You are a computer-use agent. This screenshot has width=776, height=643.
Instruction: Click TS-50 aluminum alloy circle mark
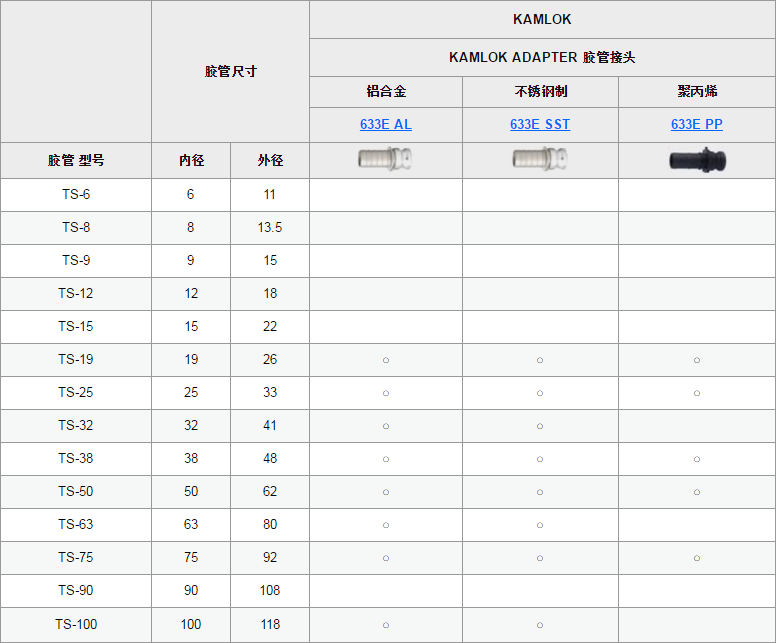[x=386, y=493]
